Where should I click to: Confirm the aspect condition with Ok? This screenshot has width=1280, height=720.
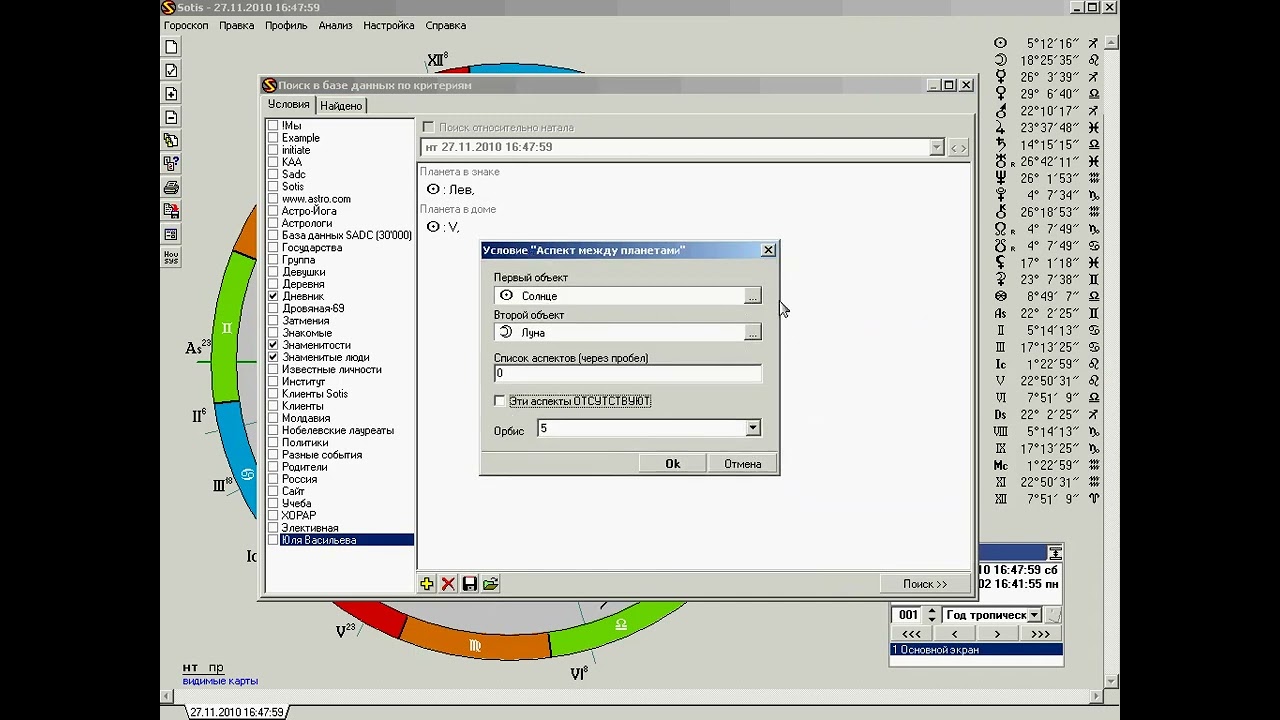(x=672, y=464)
